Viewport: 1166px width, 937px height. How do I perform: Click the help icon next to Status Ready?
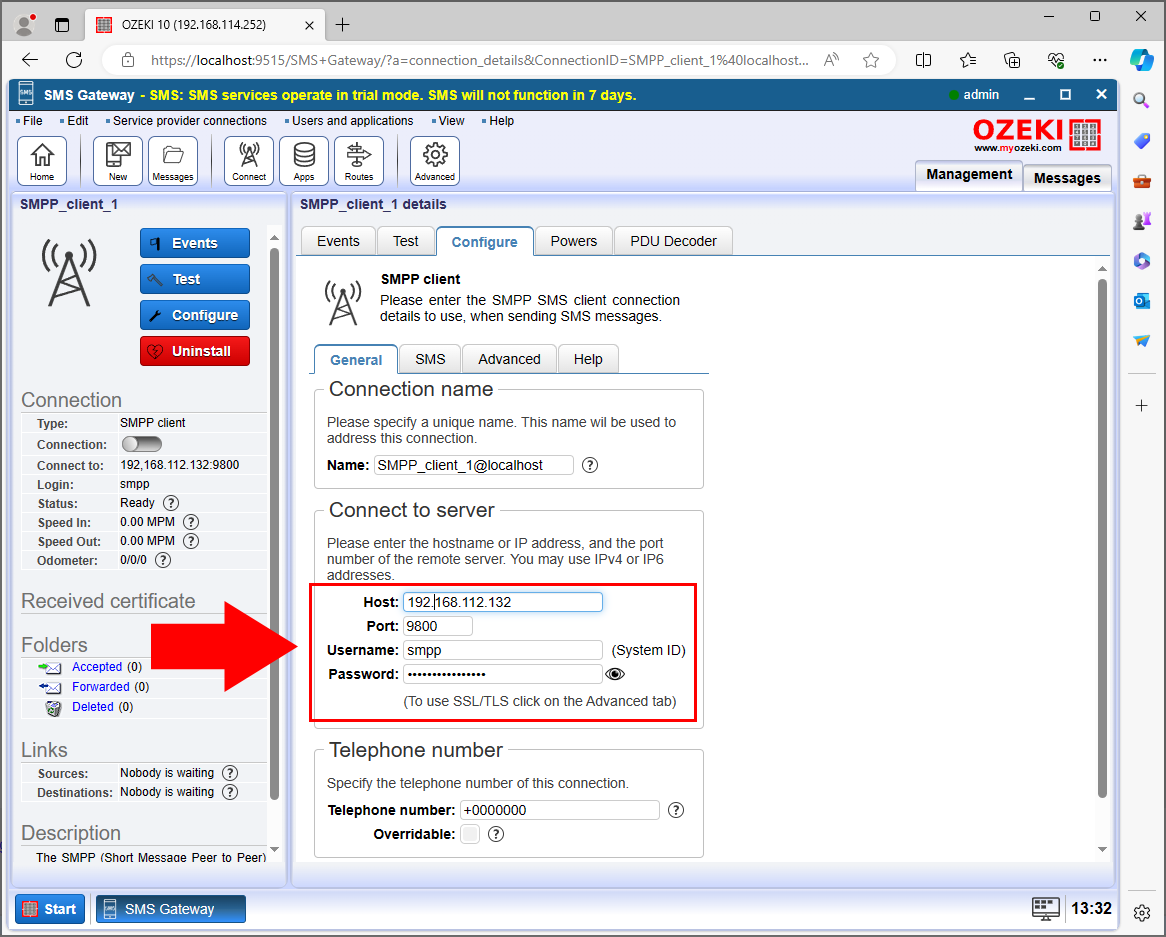pos(171,503)
